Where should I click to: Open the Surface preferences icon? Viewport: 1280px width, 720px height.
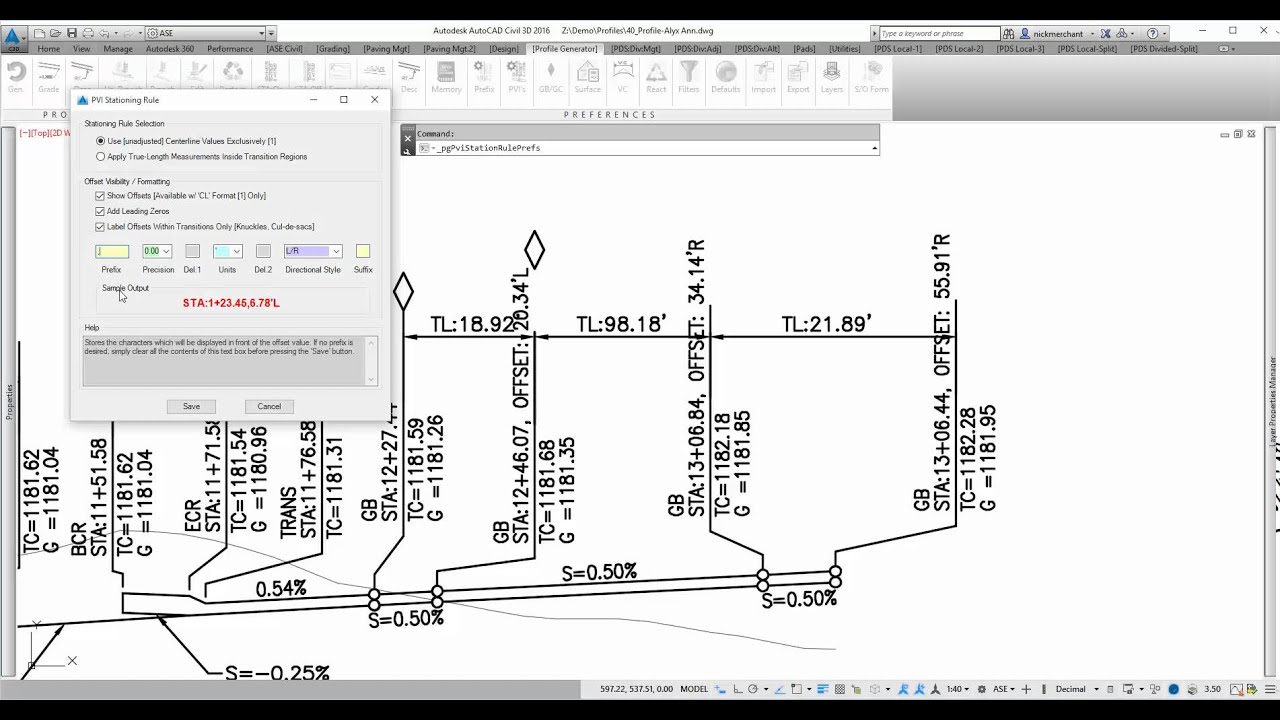point(588,77)
